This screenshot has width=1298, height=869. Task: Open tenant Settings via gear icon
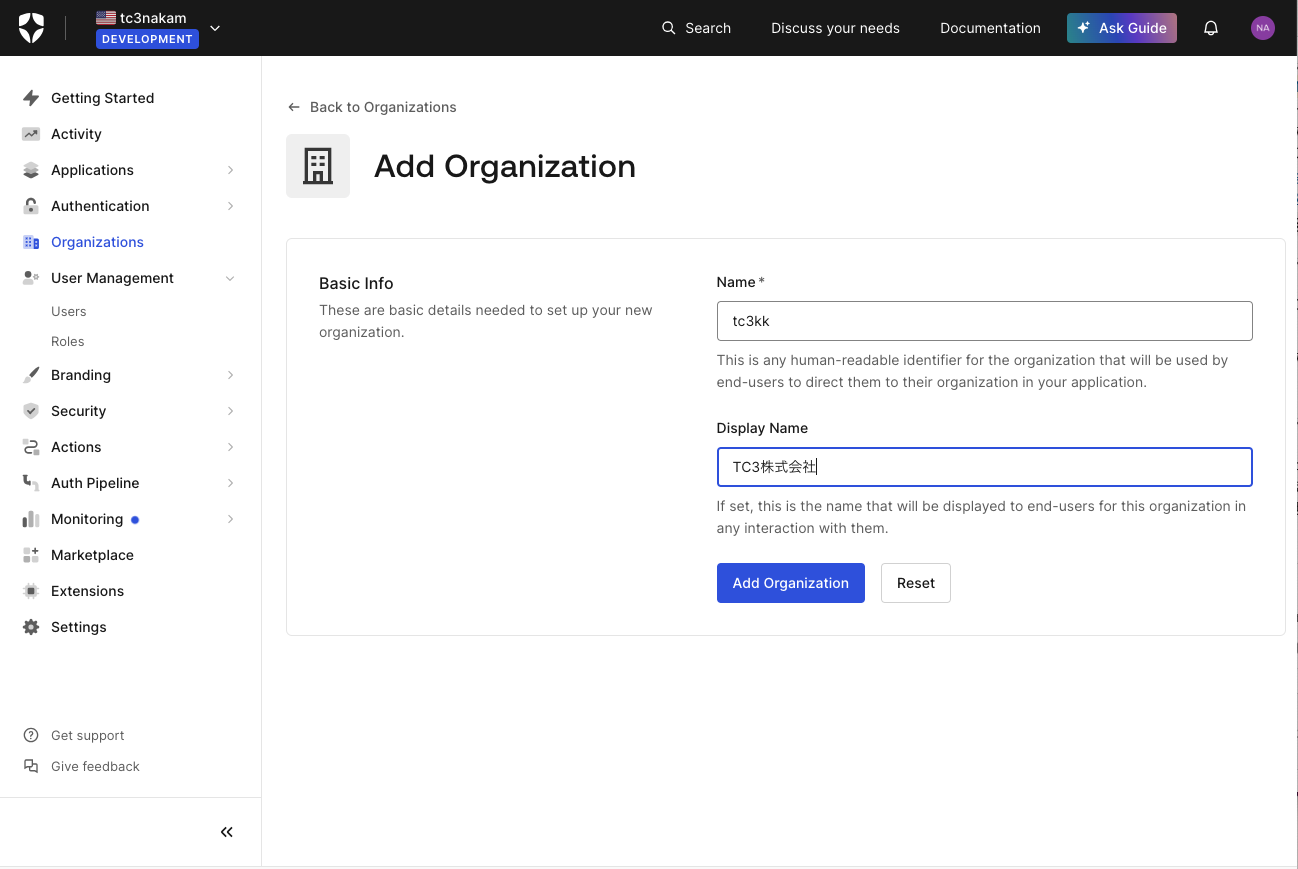(x=79, y=626)
